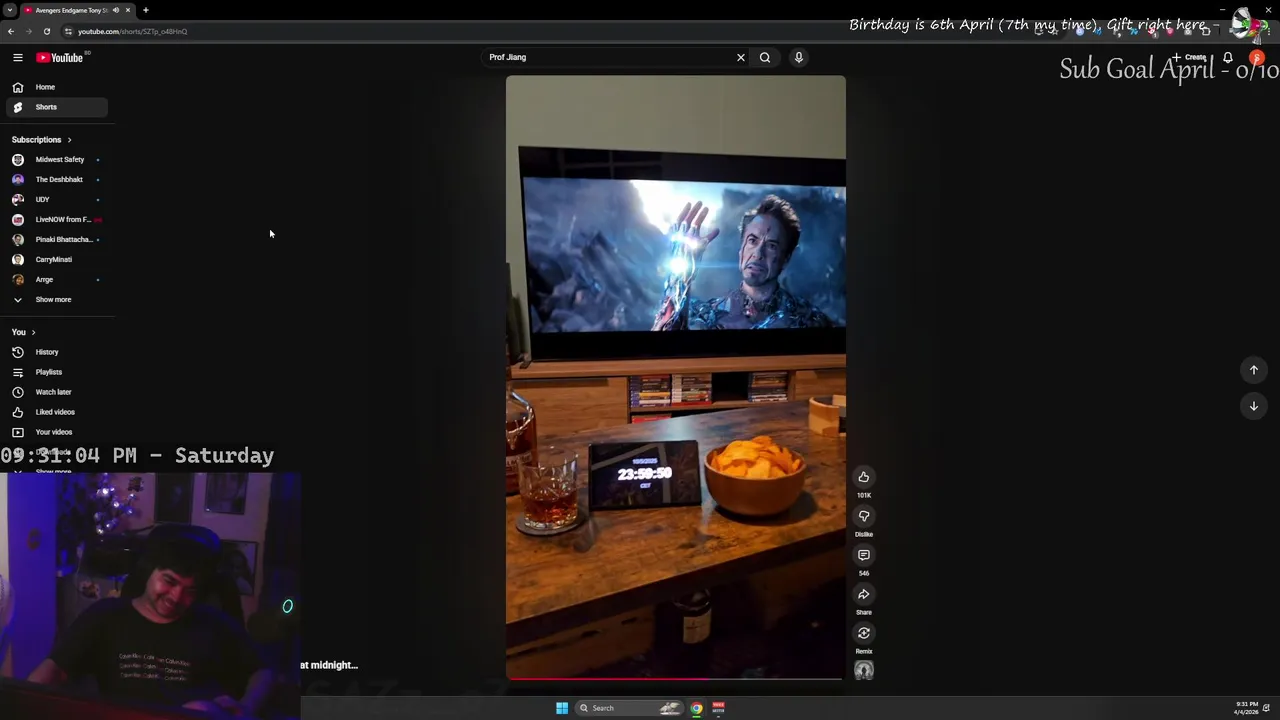Open YouTube notifications bell

[x=1228, y=58]
